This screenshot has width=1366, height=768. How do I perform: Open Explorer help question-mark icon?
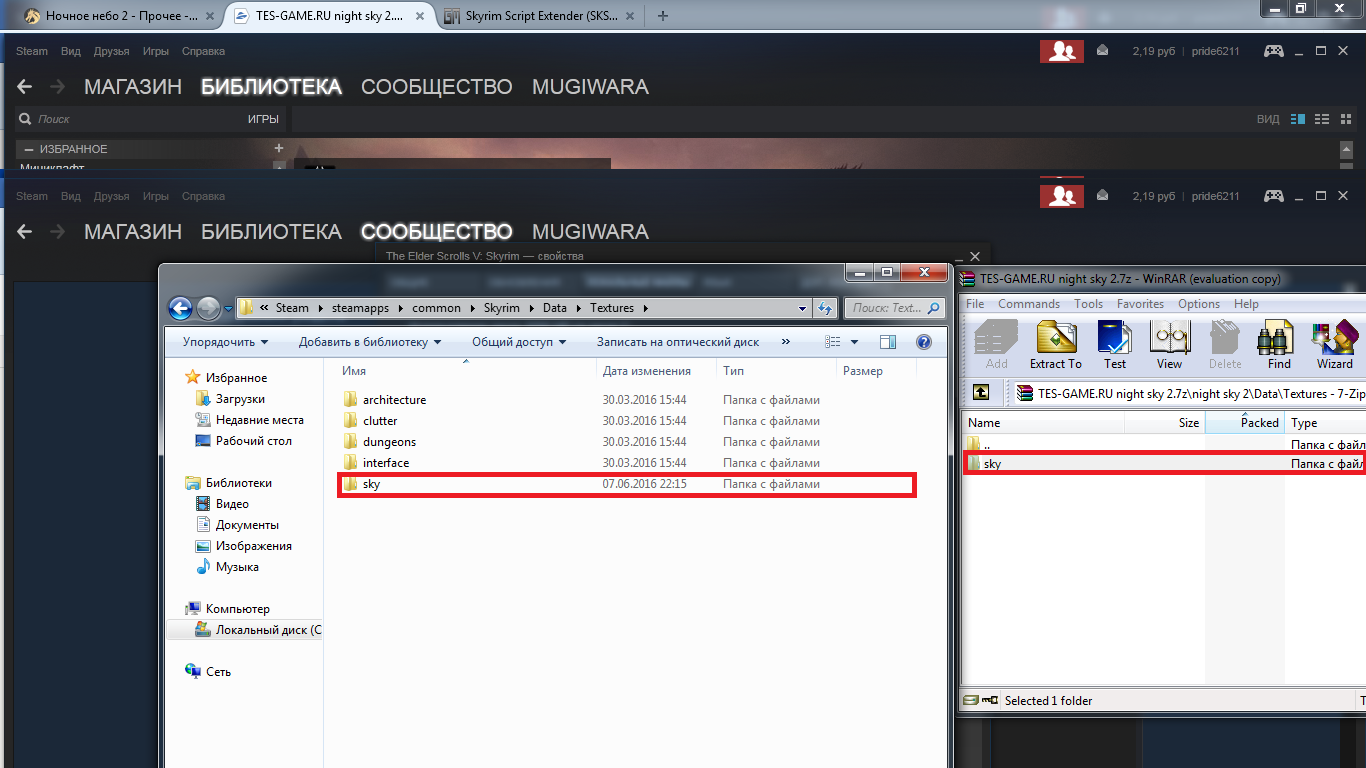pos(924,342)
